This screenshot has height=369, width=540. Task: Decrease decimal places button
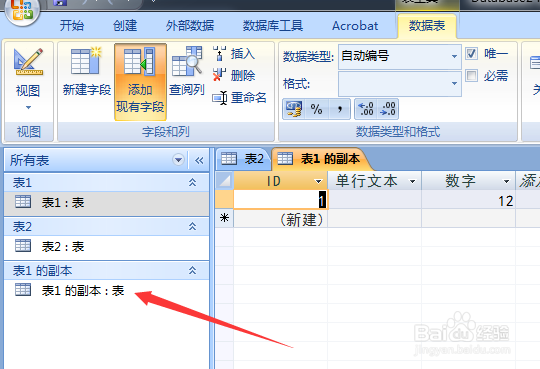[x=388, y=109]
